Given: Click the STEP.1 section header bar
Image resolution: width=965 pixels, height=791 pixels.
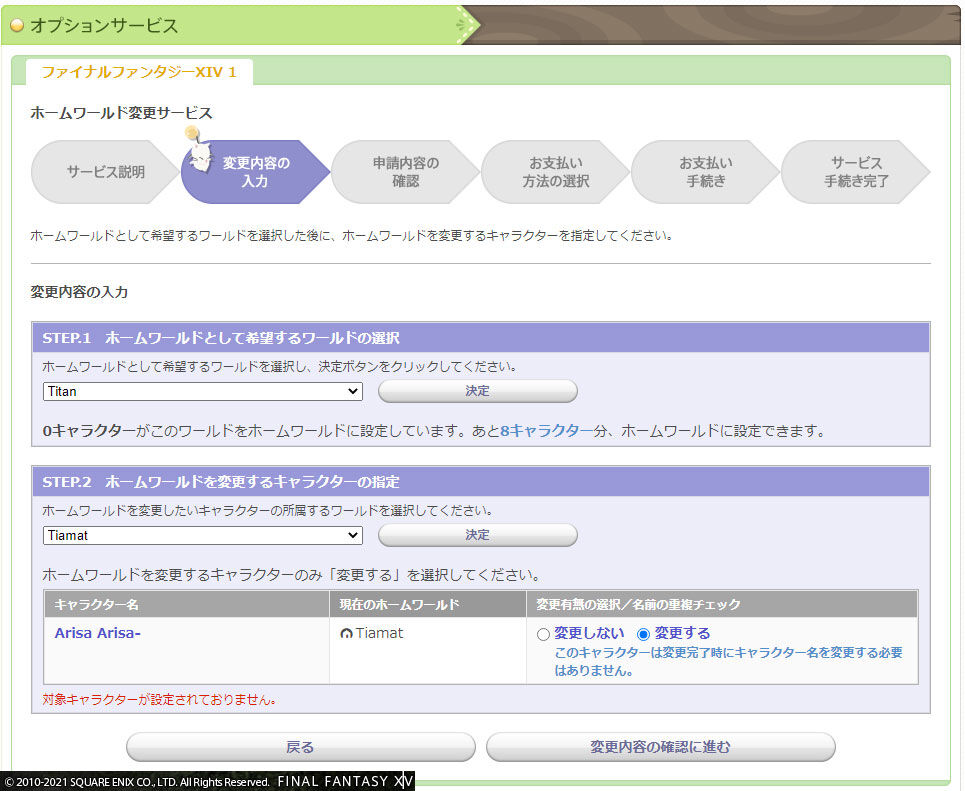Looking at the screenshot, I should click(481, 338).
